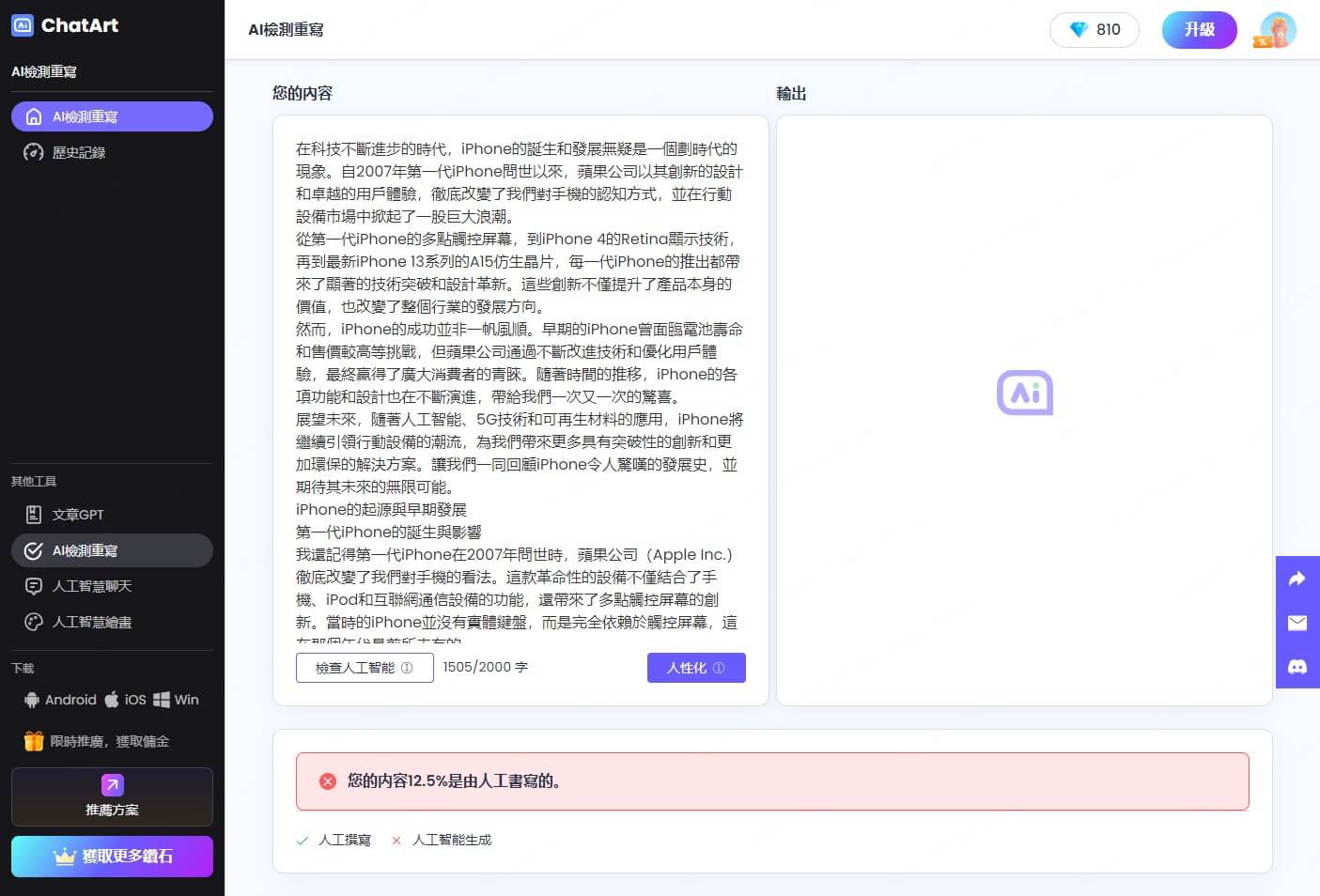Screen dimensions: 1320x896
Task: Click red cross beside 人工智能生成
Action: (396, 841)
